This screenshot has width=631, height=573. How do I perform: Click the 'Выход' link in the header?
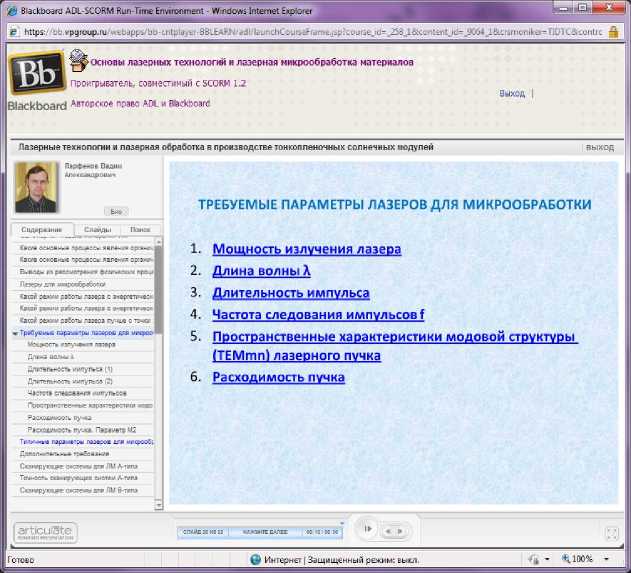511,93
